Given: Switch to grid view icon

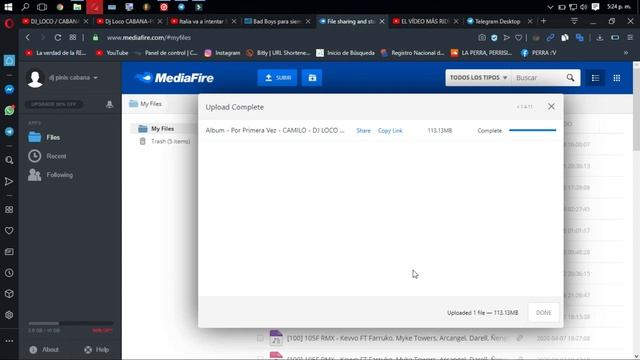Looking at the screenshot, I should [617, 78].
